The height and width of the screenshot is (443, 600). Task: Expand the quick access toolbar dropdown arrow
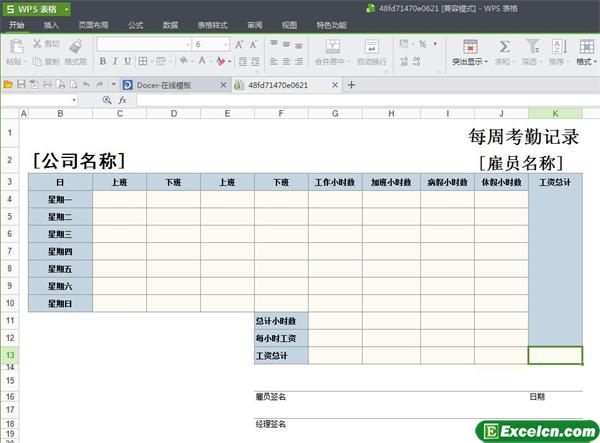pyautogui.click(x=114, y=85)
